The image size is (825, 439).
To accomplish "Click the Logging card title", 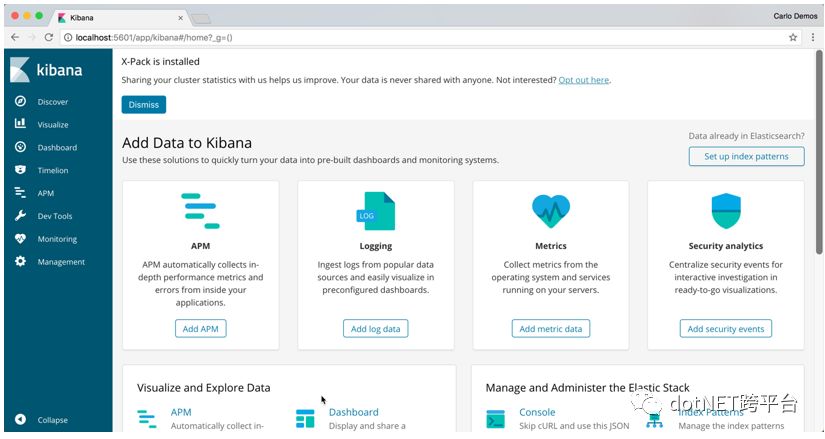I will [376, 246].
